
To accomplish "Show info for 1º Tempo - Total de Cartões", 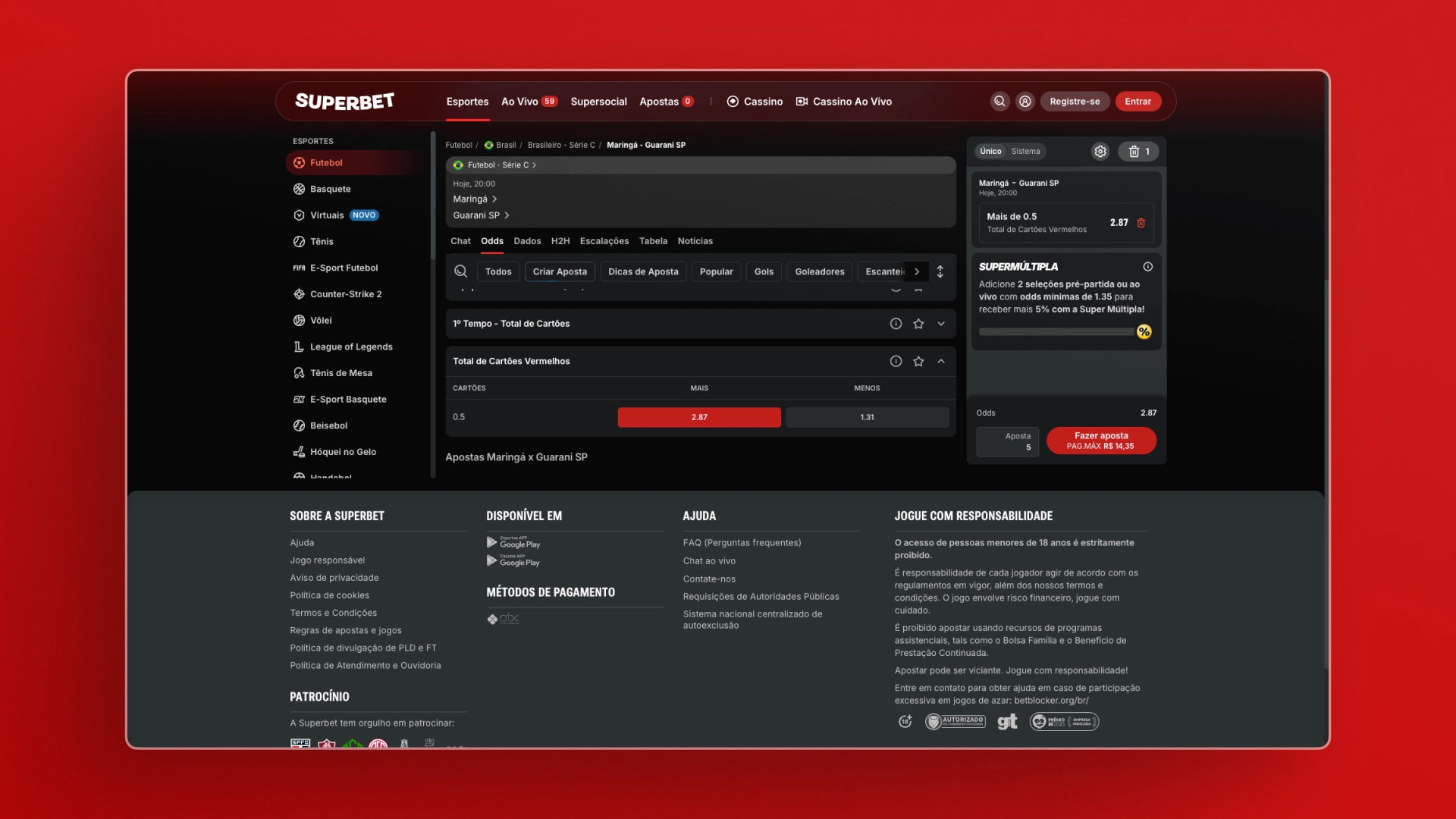I will tap(896, 324).
